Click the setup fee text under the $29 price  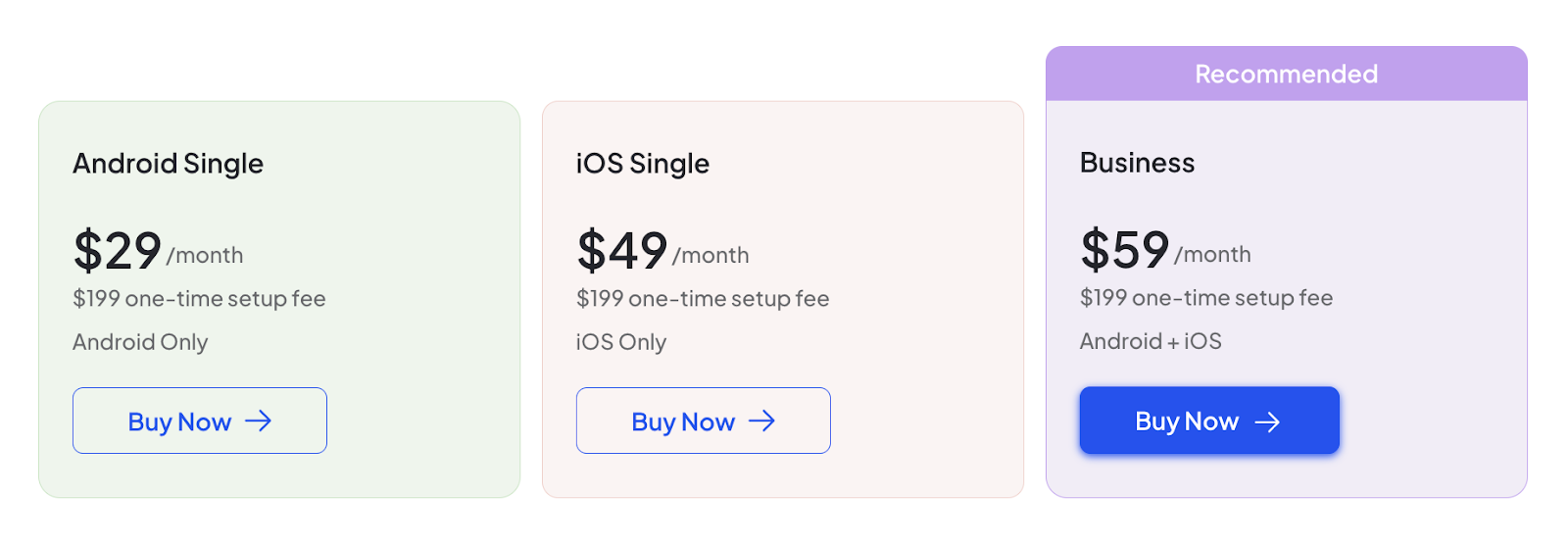point(199,299)
